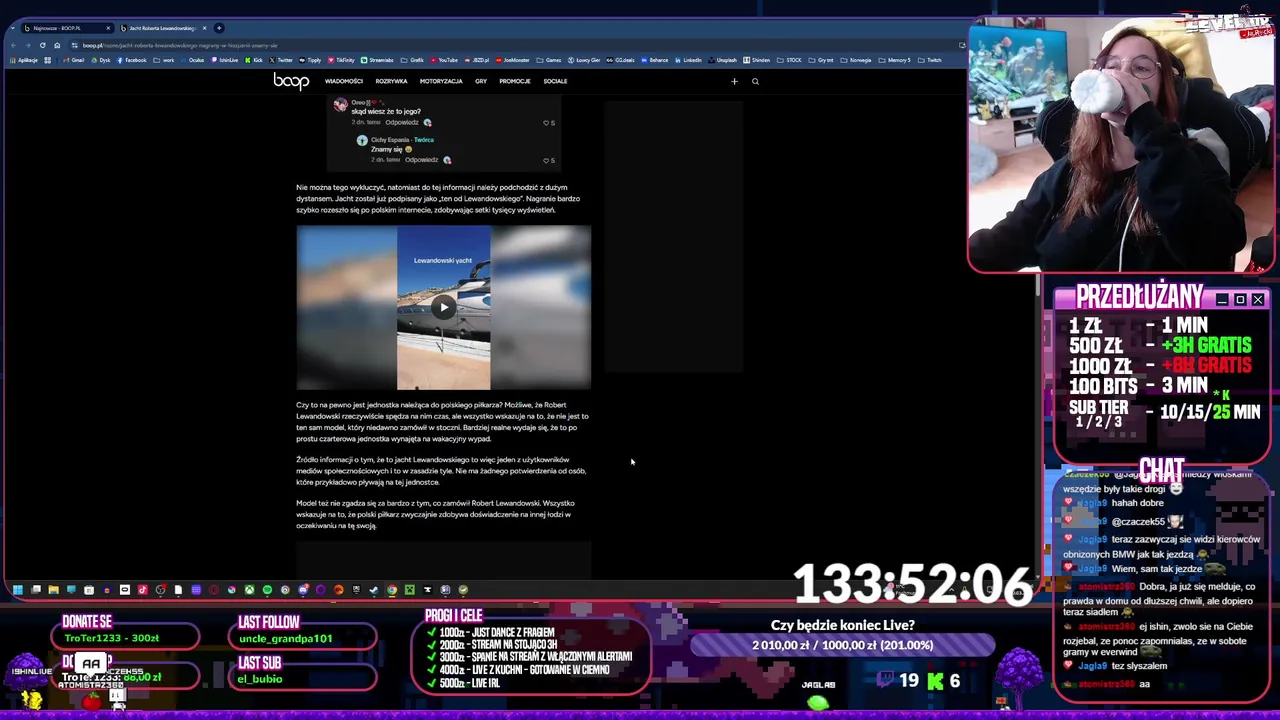The height and width of the screenshot is (720, 1280).
Task: Like the 'Znamy się' reply comment
Action: click(547, 160)
